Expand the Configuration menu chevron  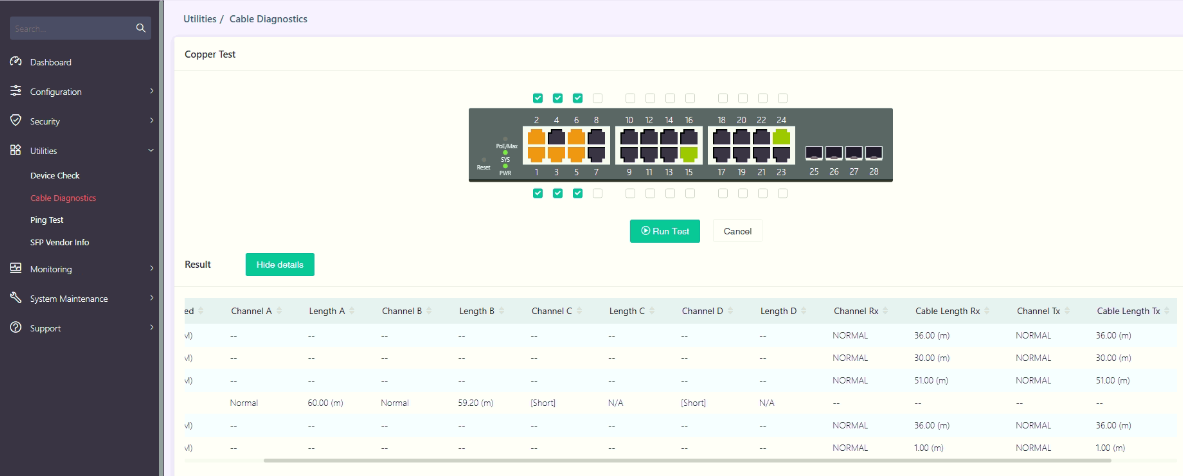point(152,92)
